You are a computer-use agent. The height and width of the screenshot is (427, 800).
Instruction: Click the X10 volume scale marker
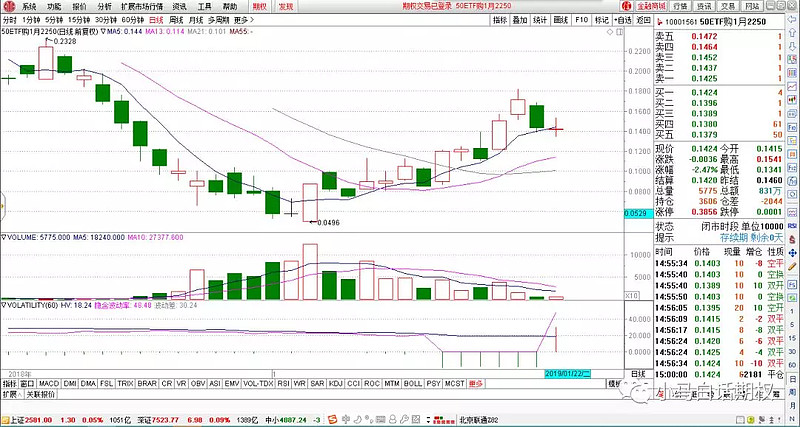pyautogui.click(x=631, y=295)
